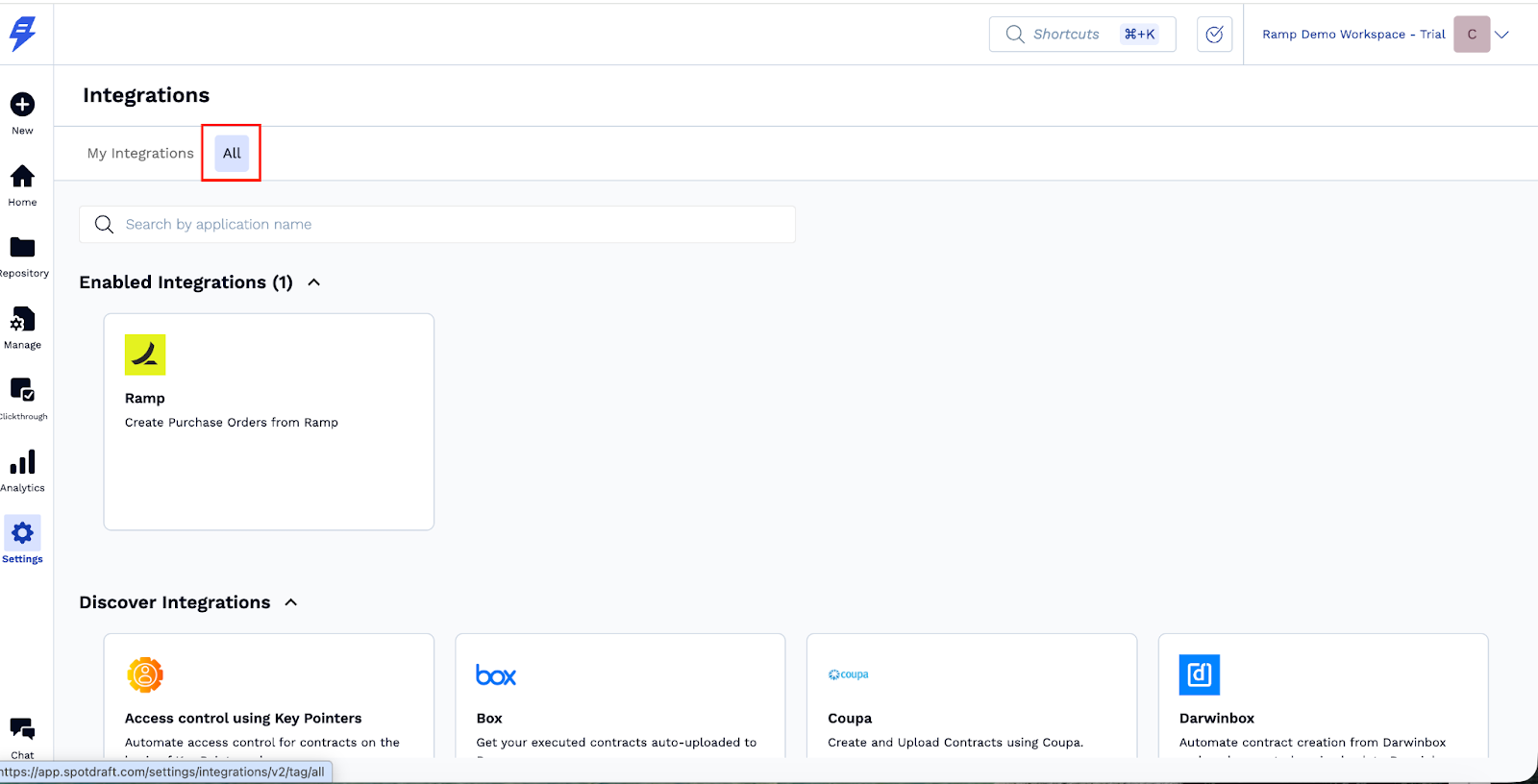
Task: Switch to the My Integrations tab
Action: tap(140, 154)
